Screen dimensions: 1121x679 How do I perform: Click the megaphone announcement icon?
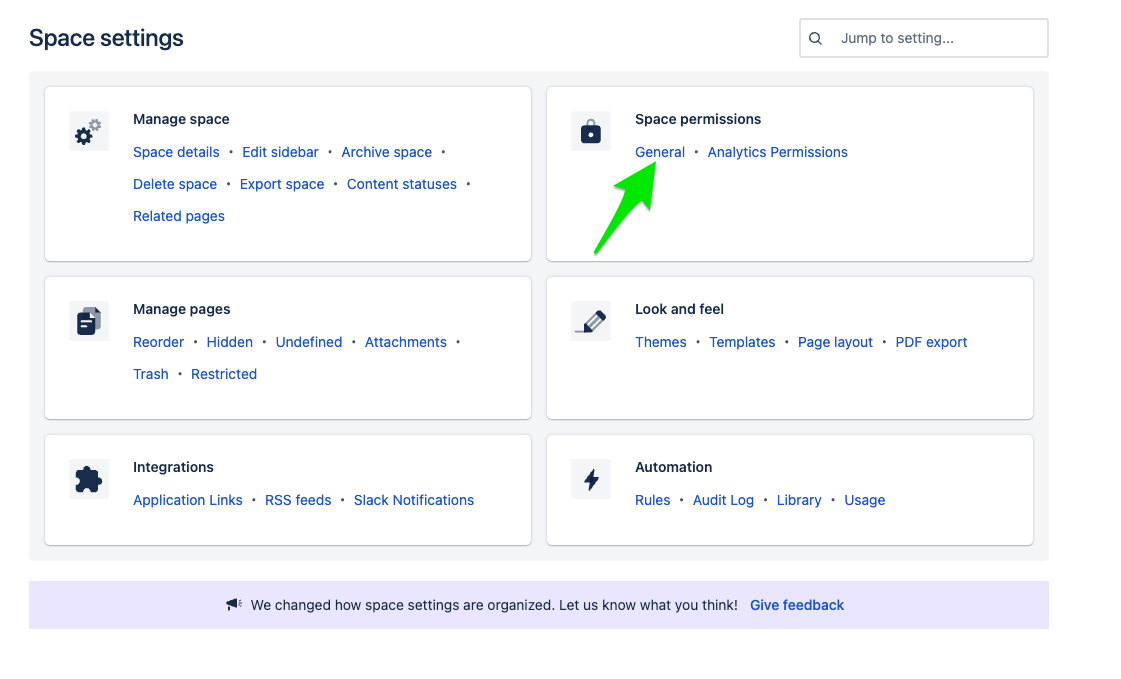coord(234,605)
